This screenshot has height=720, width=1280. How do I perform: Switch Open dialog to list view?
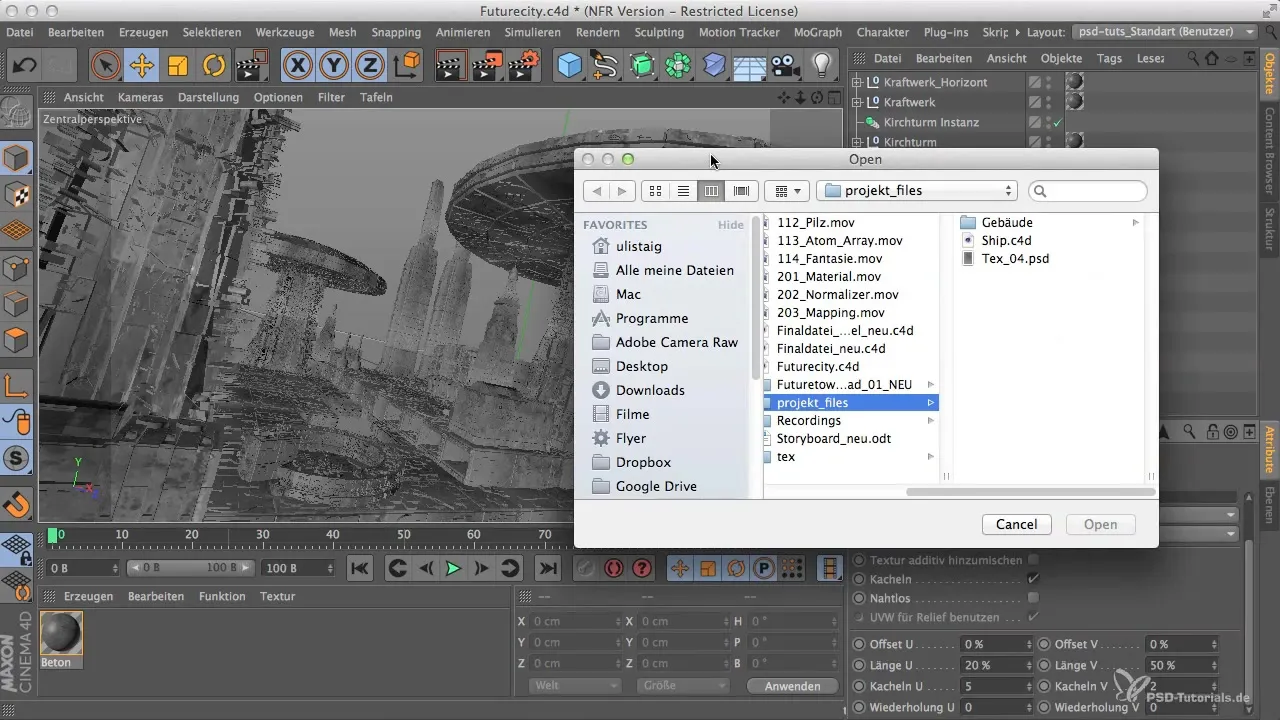point(684,190)
